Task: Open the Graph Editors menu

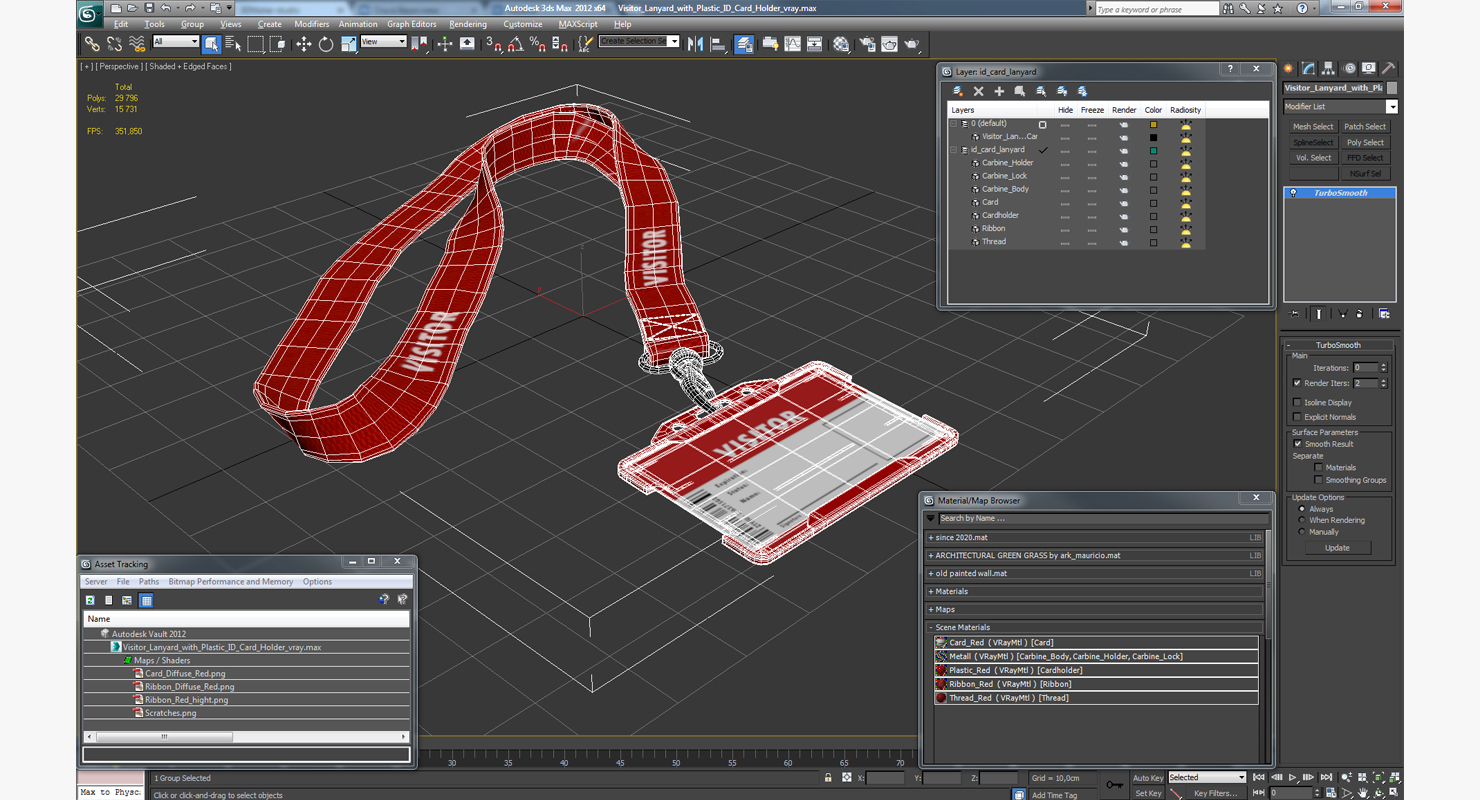Action: click(412, 24)
